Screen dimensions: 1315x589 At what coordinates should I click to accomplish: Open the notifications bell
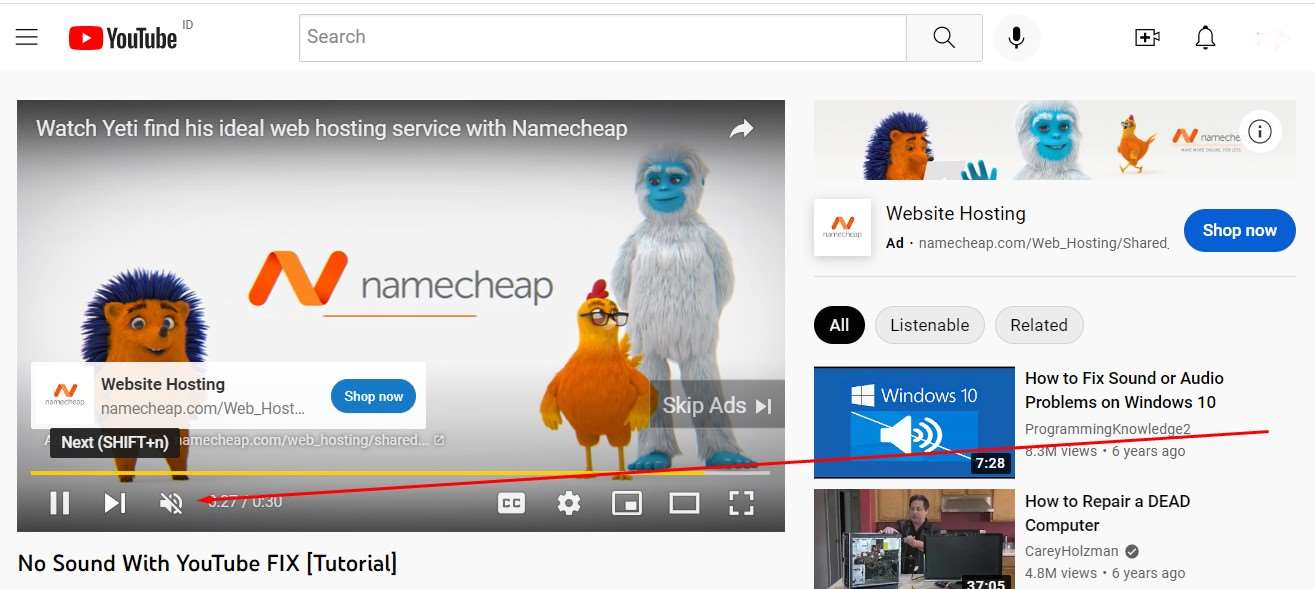point(1205,38)
